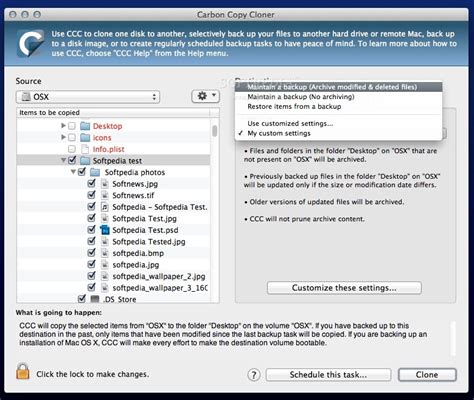Click the softpedia_wallpaper_2.jpg file icon
The width and height of the screenshot is (474, 400).
105,276
